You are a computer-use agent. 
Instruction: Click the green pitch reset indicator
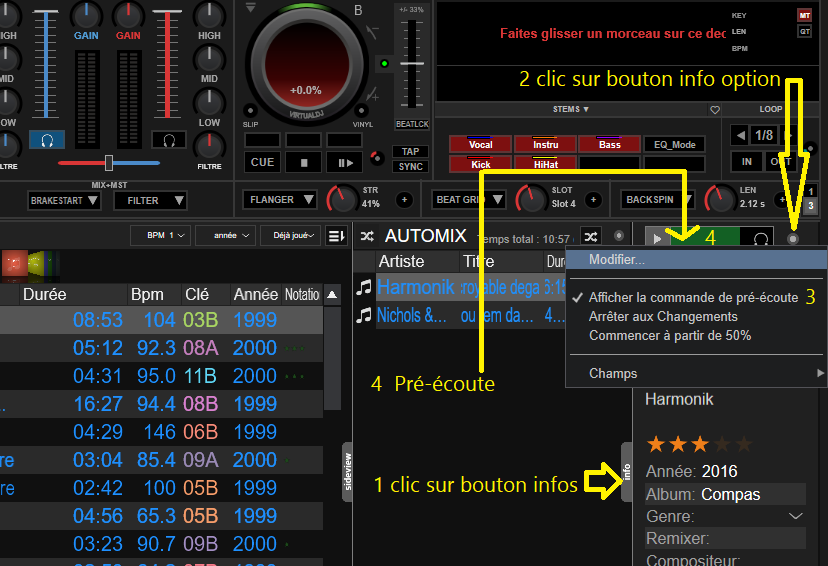click(x=384, y=63)
